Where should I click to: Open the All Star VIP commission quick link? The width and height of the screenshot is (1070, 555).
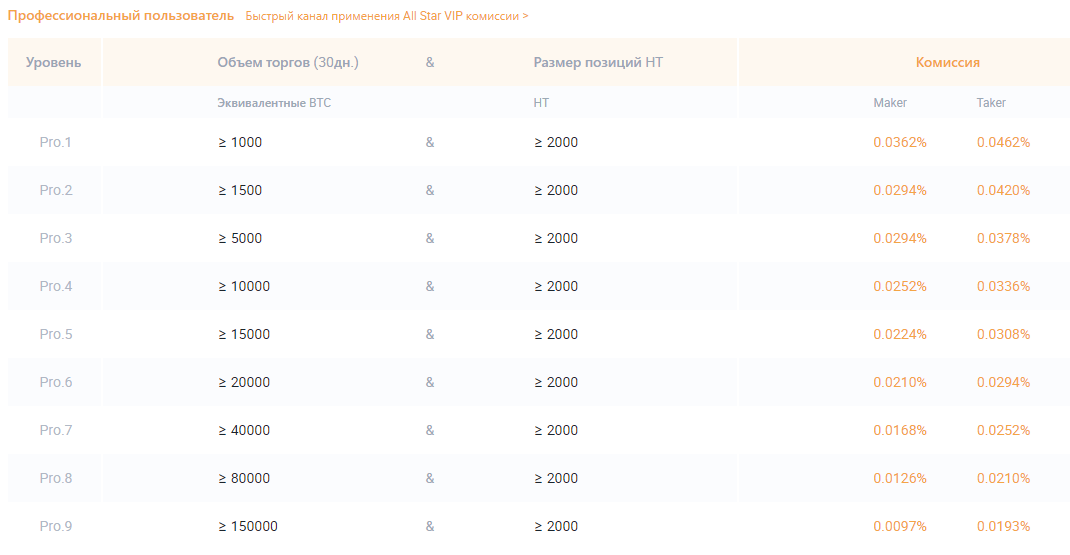tap(386, 17)
